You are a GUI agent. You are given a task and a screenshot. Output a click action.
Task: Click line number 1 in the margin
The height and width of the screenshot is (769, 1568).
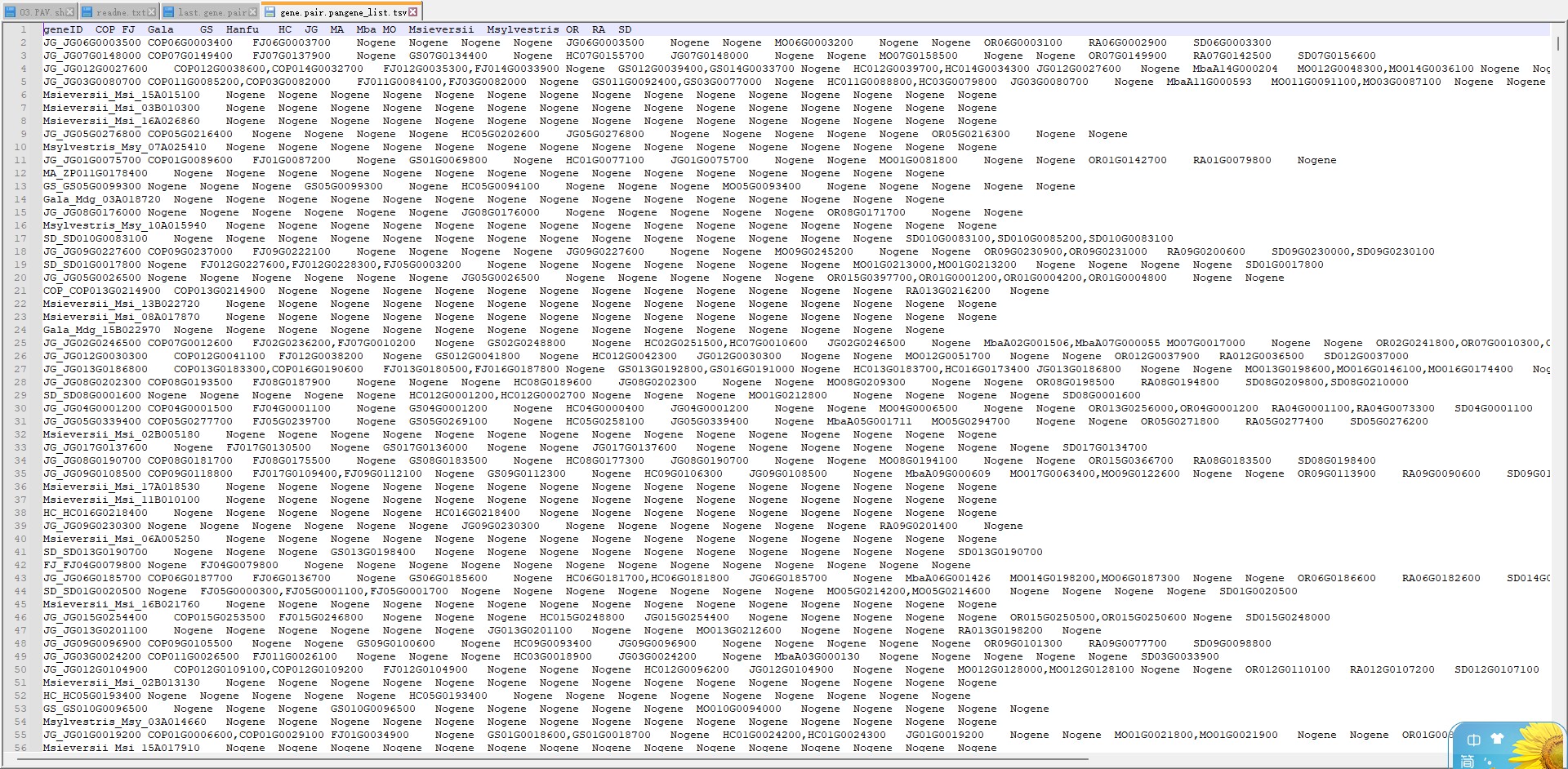click(x=24, y=29)
